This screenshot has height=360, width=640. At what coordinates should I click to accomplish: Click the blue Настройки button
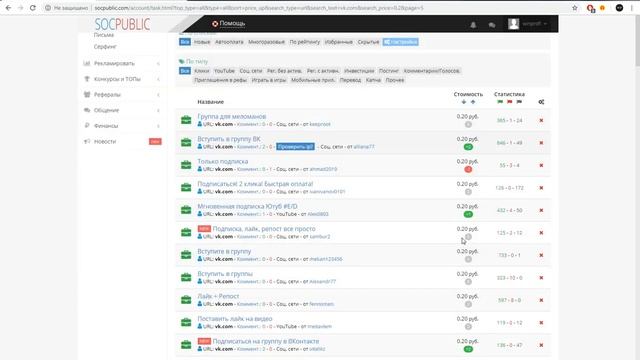pos(400,42)
